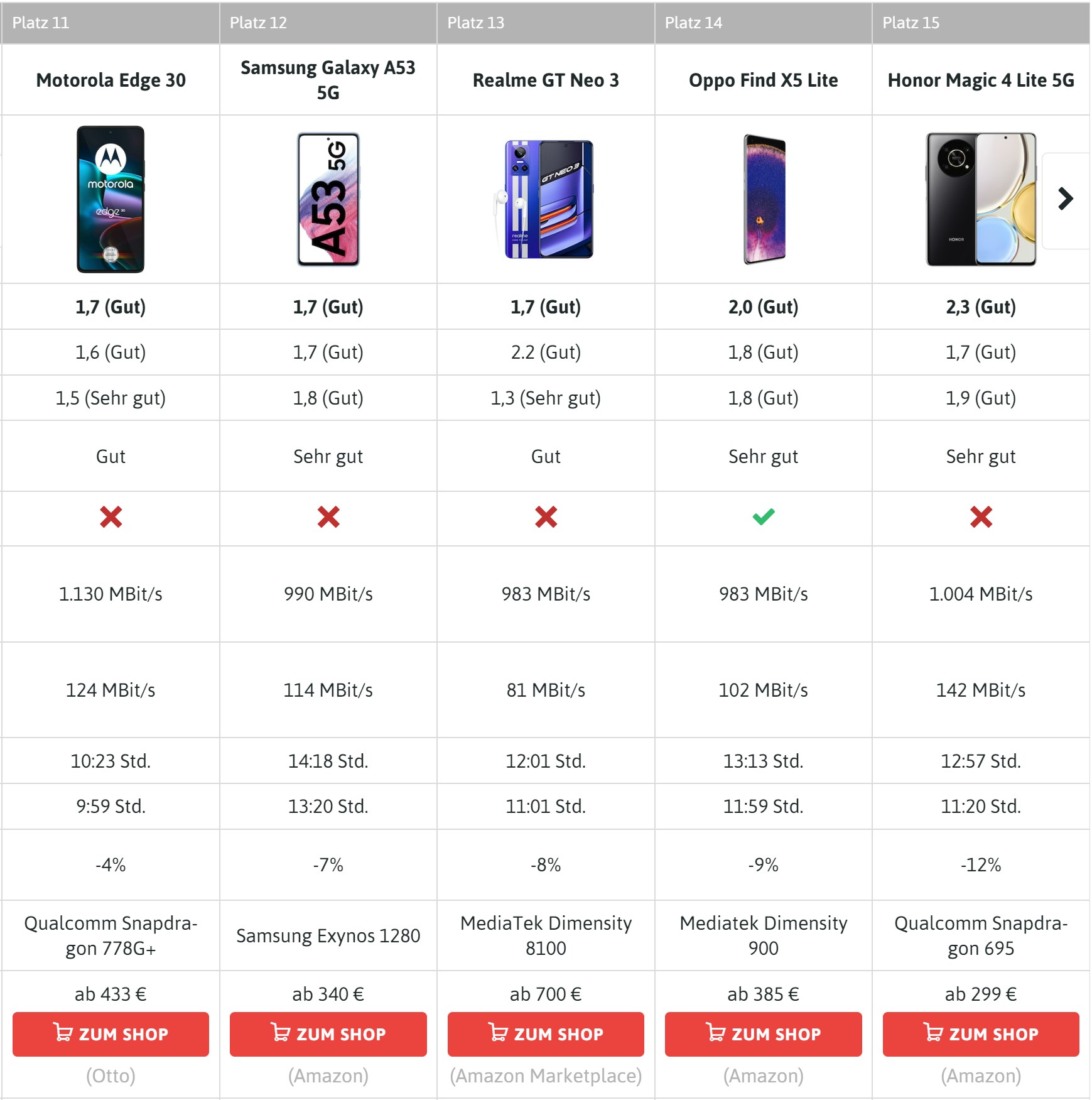Select the Platz 11 column header
1092x1100 pixels.
pos(40,23)
